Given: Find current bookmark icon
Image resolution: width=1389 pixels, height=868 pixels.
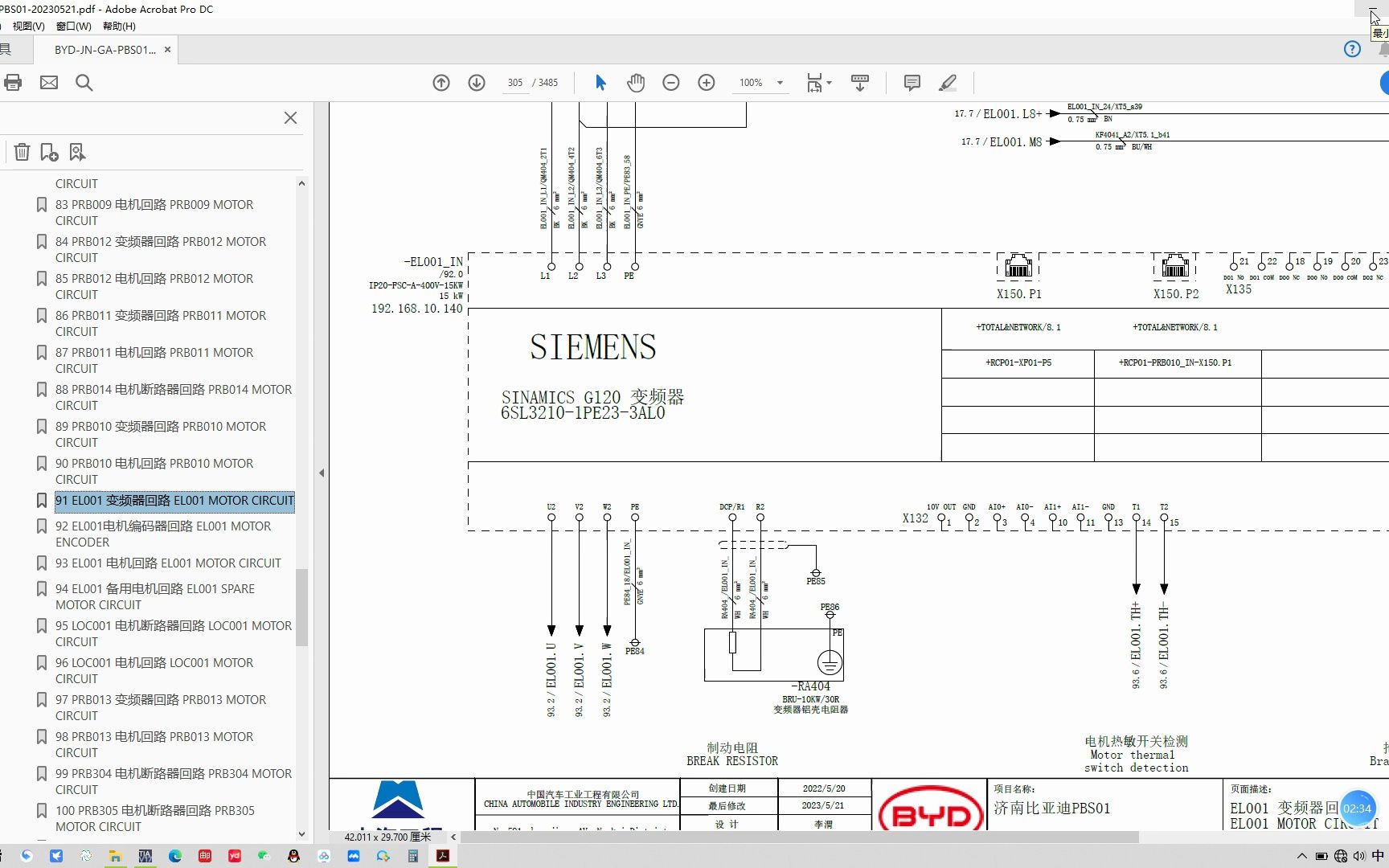Looking at the screenshot, I should (77, 152).
